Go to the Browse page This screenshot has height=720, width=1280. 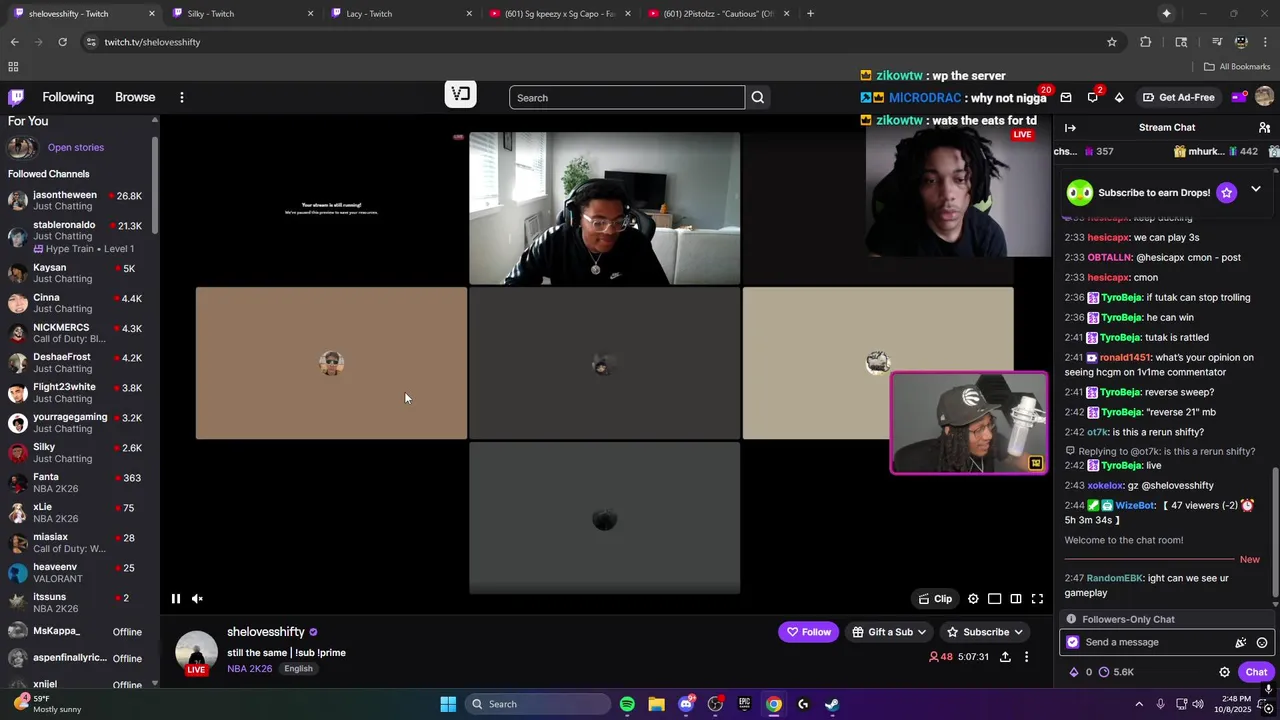point(135,97)
